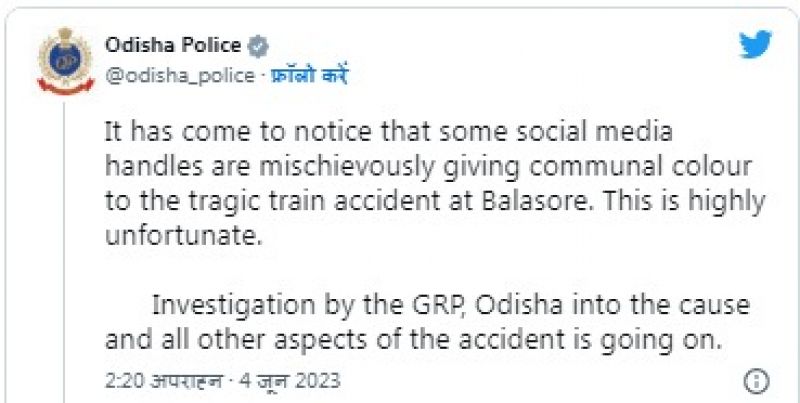This screenshot has height=403, width=800.
Task: Click the Twitter bird logo
Action: pos(755,45)
